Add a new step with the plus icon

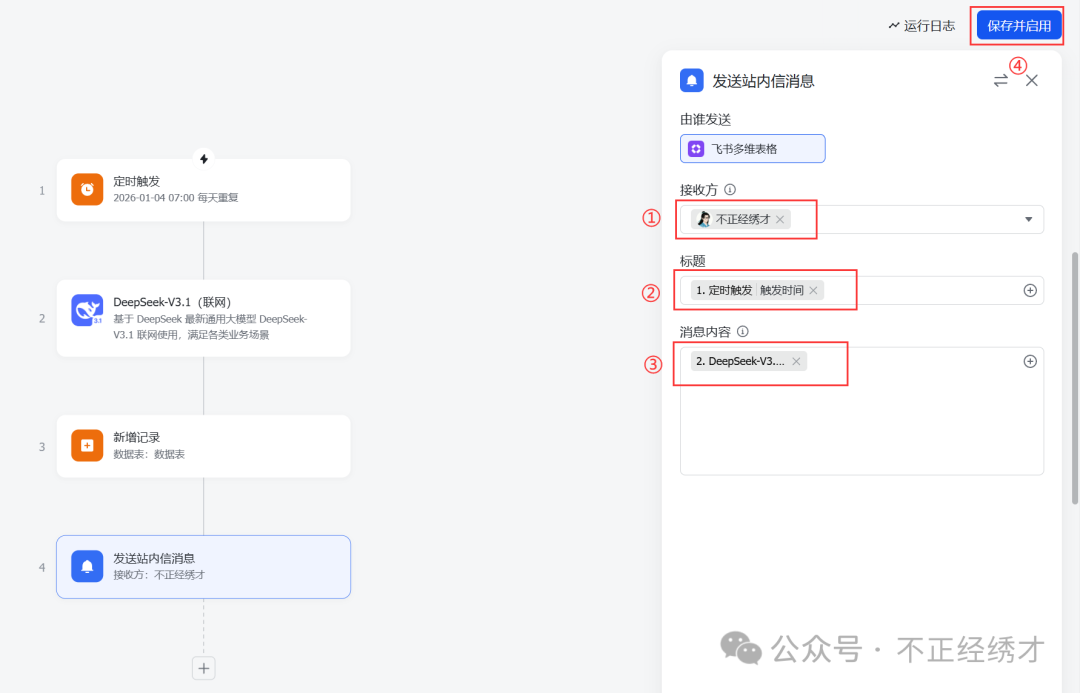[204, 668]
